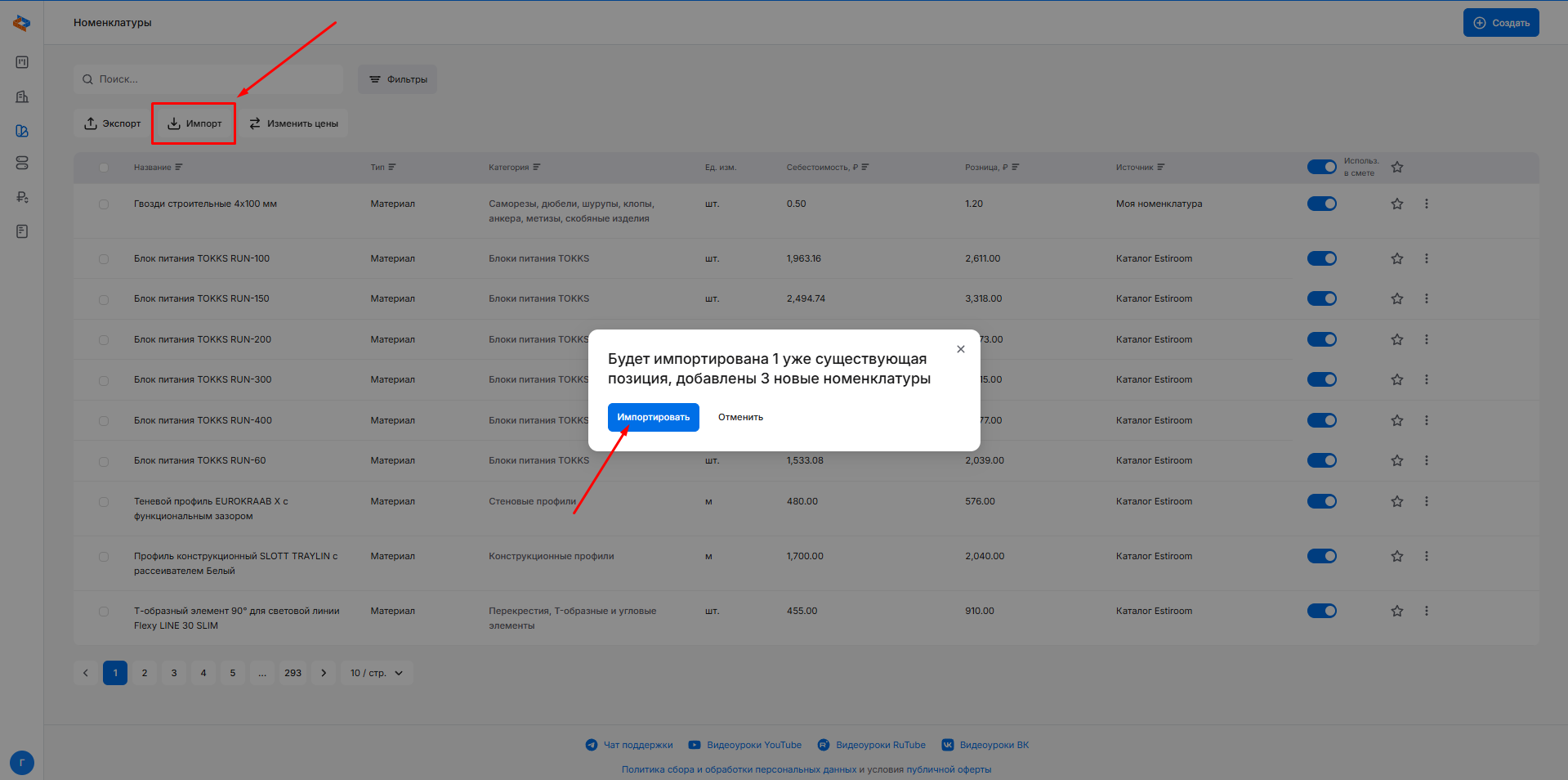Jump to last page 293
This screenshot has width=1568, height=780.
pos(293,673)
